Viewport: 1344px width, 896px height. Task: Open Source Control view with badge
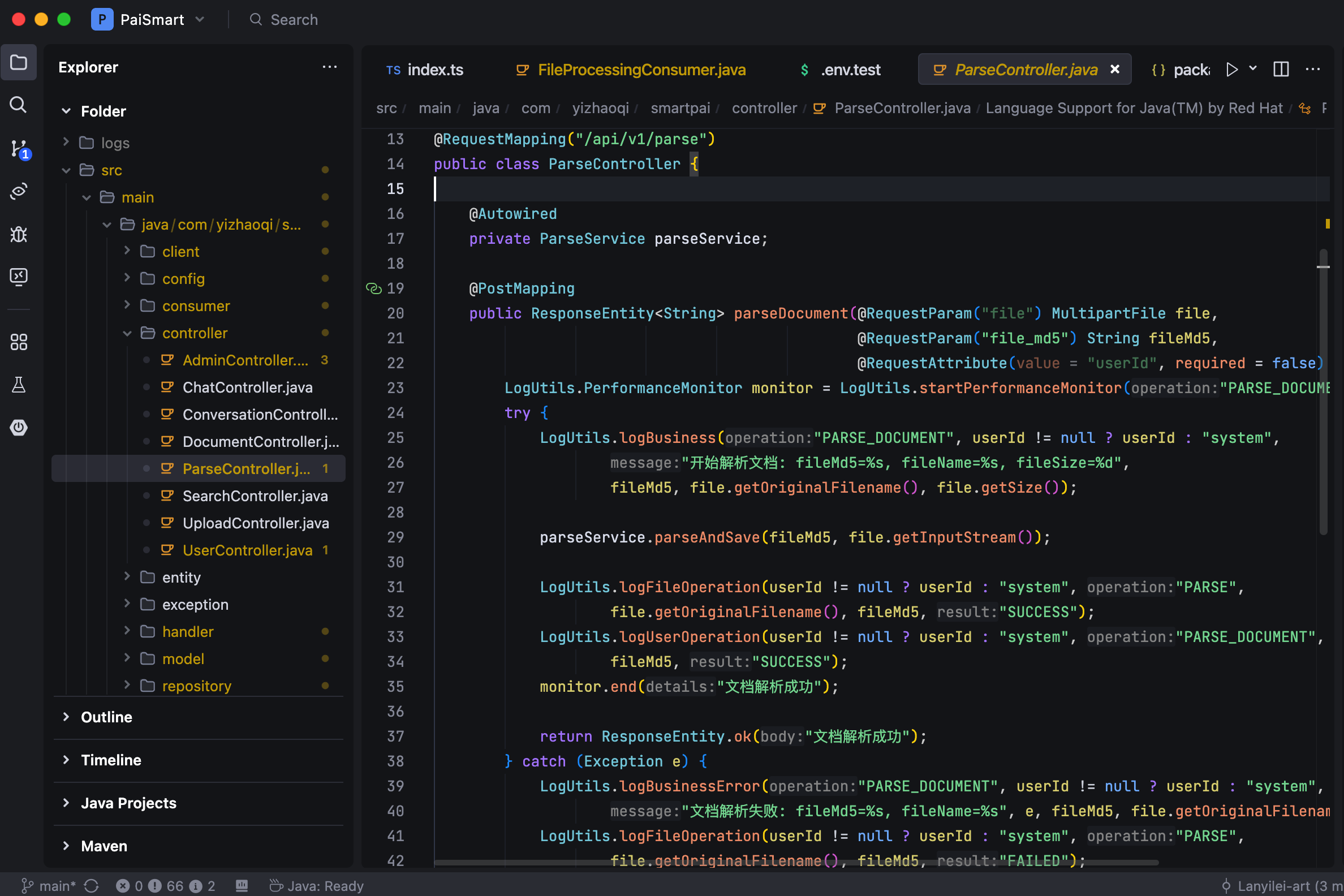[18, 149]
